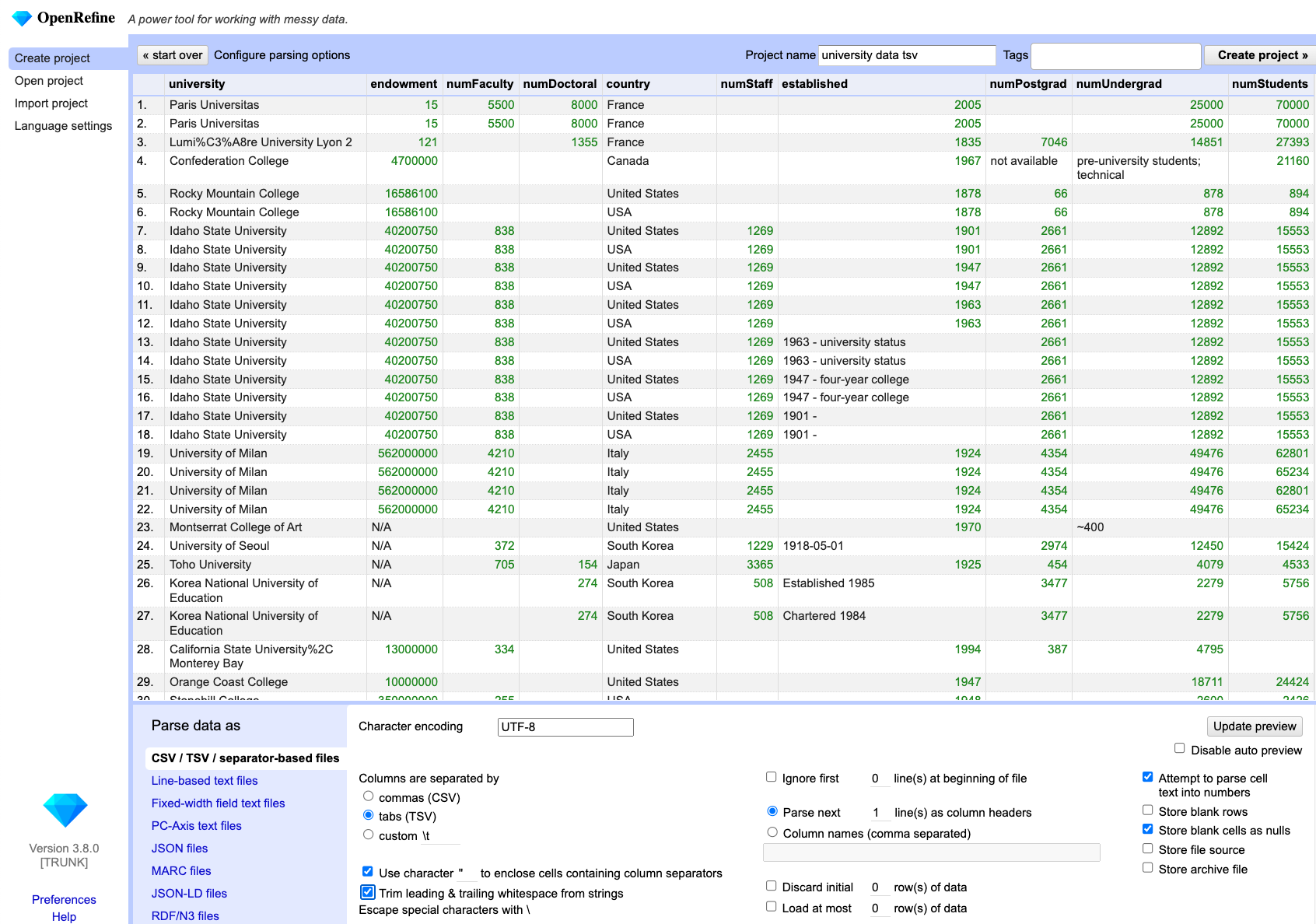Edit the enclose character quote field

point(467,873)
